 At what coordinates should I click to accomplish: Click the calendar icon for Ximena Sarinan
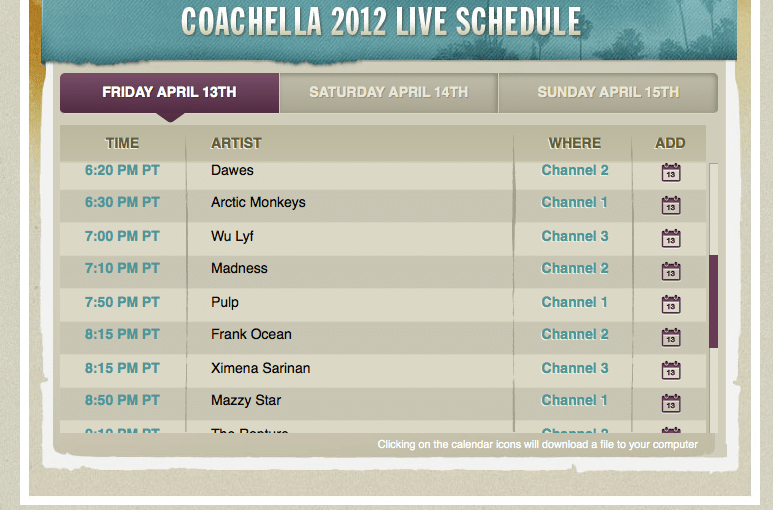[x=670, y=370]
